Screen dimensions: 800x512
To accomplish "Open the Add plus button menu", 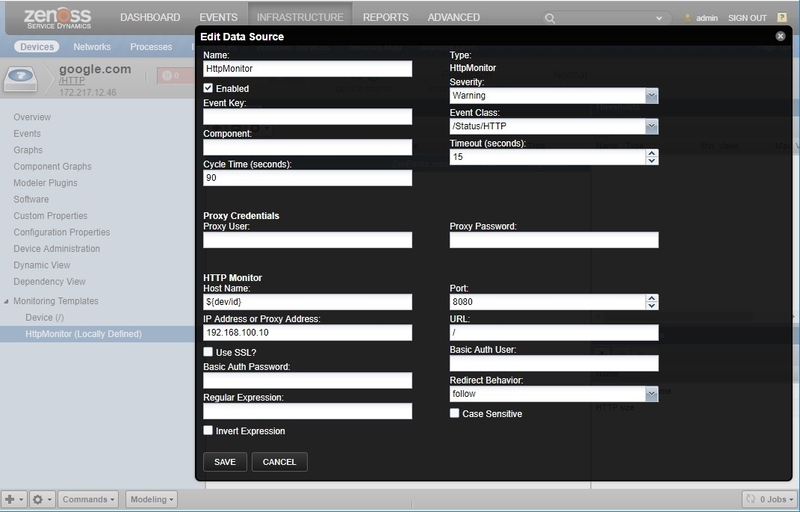I will (14, 499).
